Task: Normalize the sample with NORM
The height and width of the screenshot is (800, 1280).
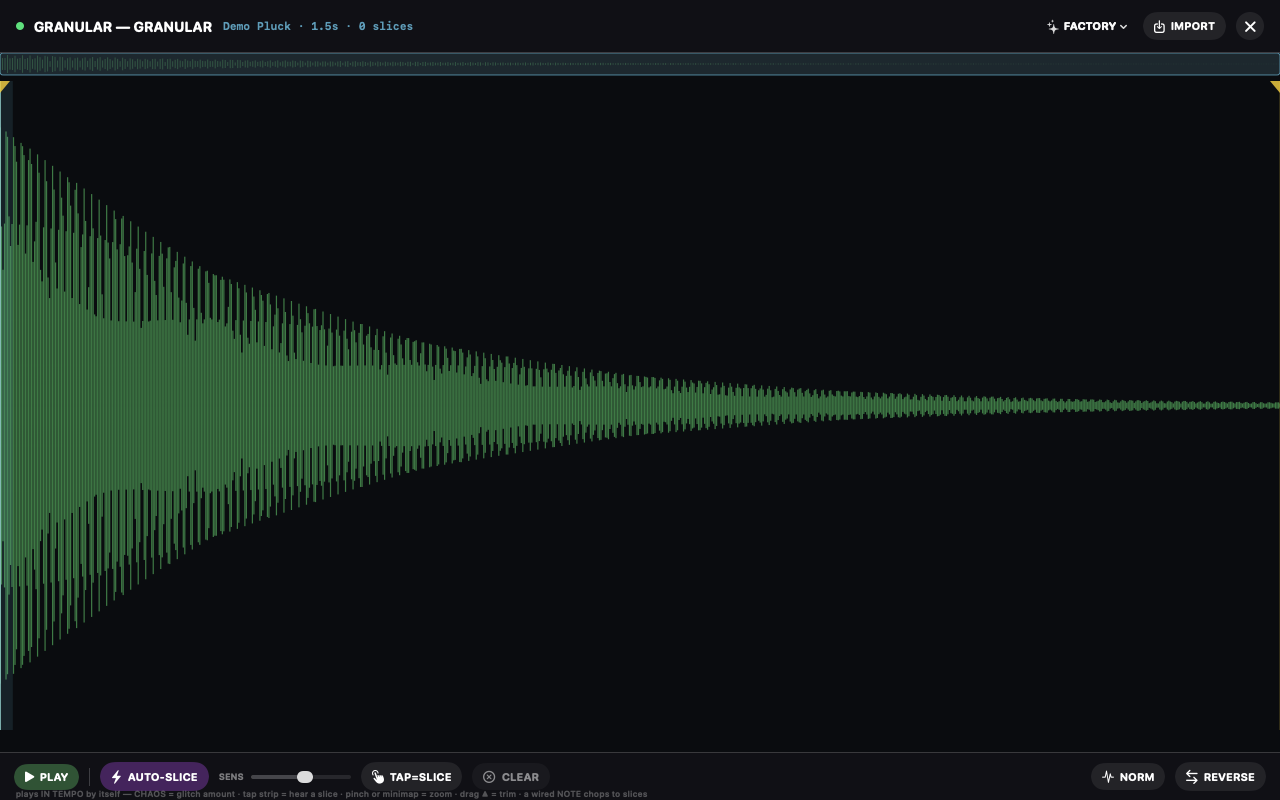Action: click(x=1128, y=777)
